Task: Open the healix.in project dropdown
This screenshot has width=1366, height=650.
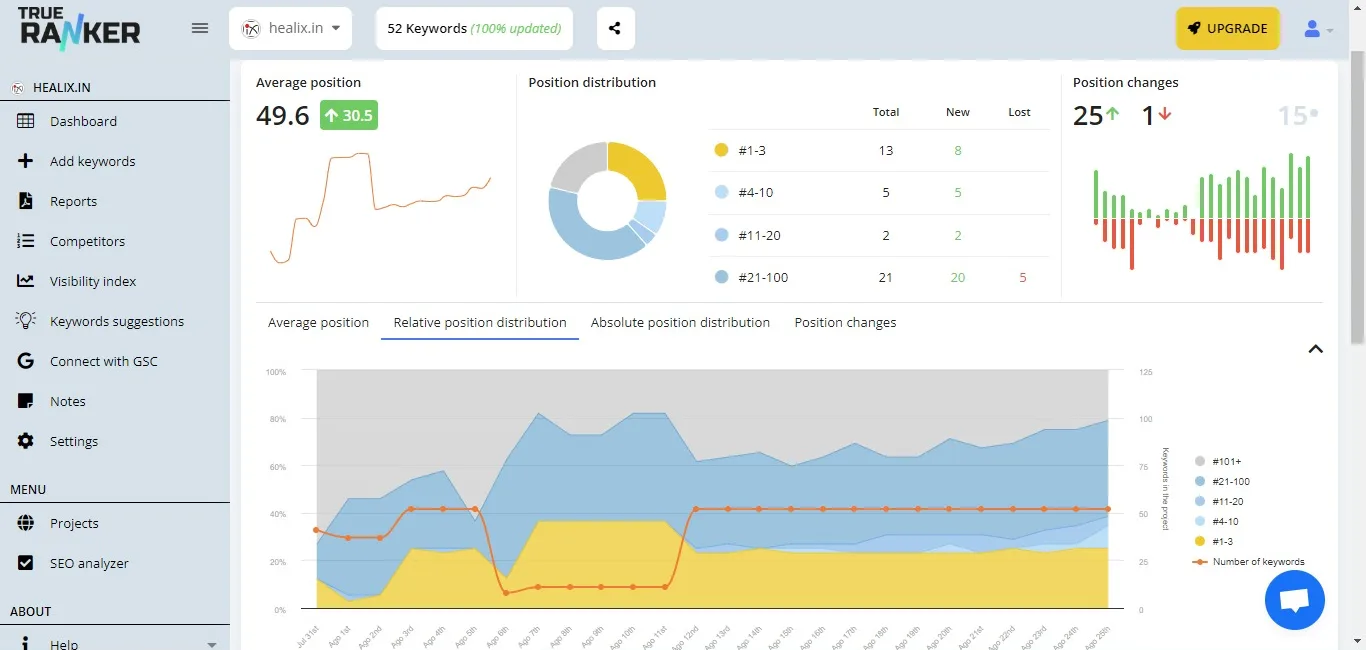Action: coord(290,28)
